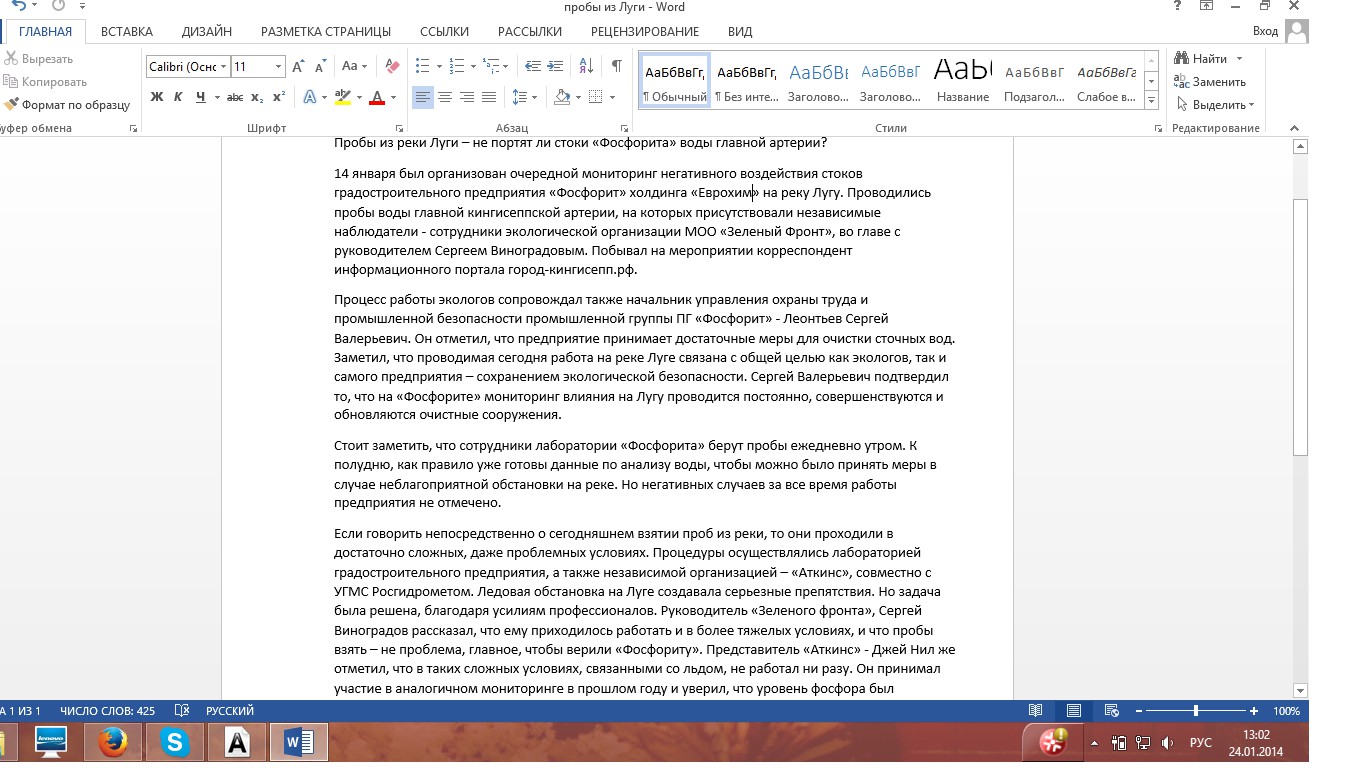Apply a bulleted list
Viewport: 1366px width, 768px height.
pos(421,66)
